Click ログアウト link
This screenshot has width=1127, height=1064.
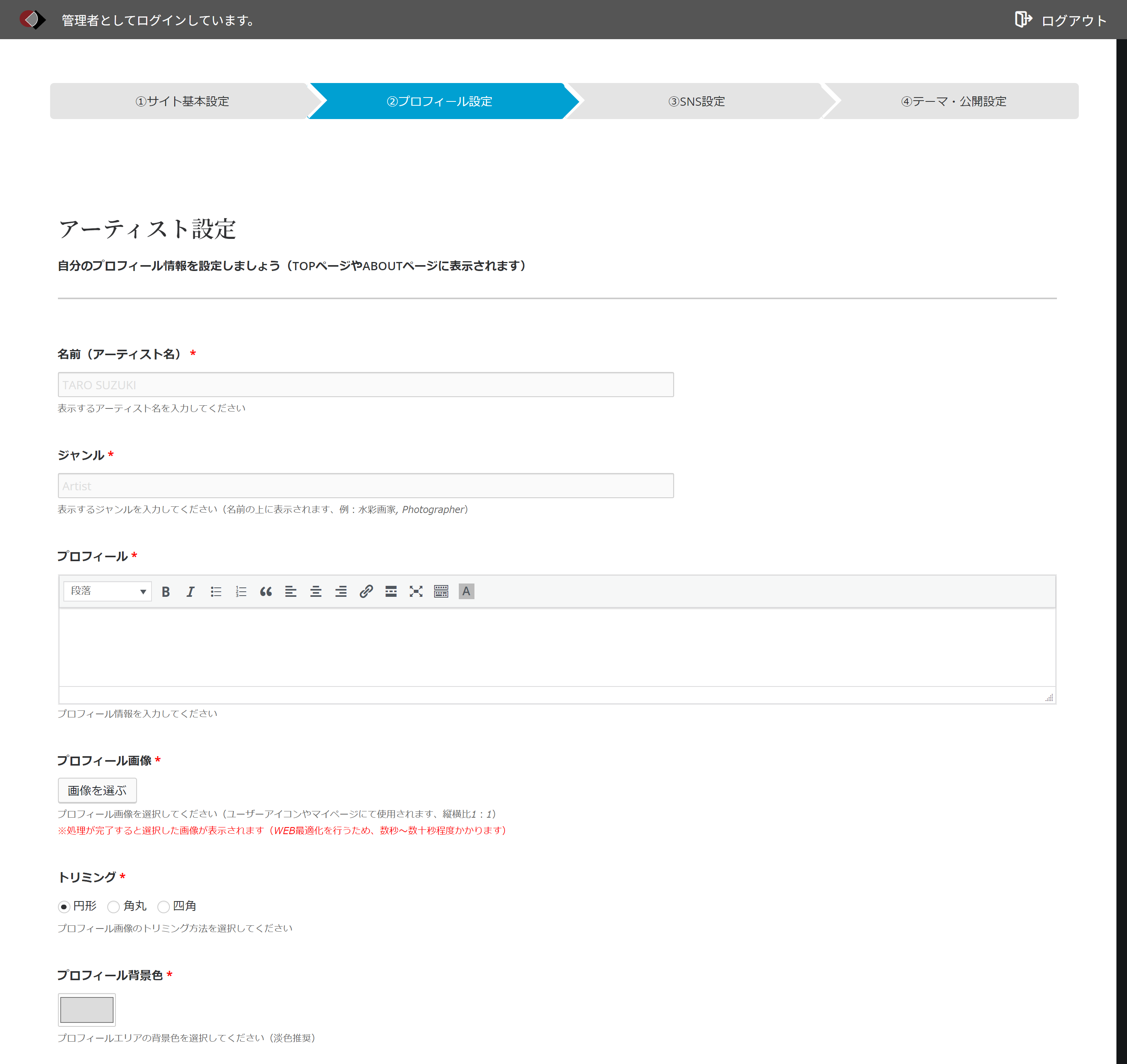coord(1061,20)
